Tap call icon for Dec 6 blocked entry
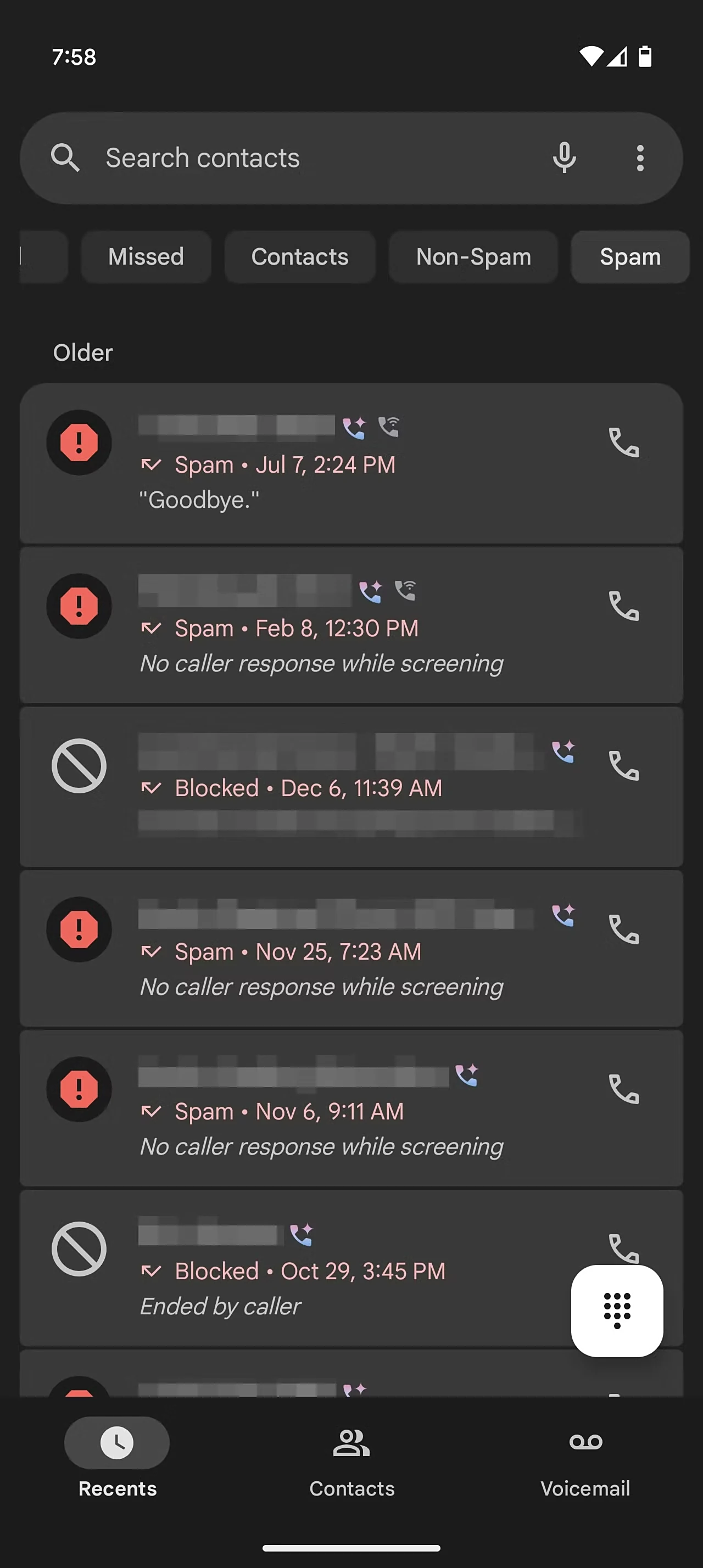The image size is (703, 1568). (x=624, y=765)
